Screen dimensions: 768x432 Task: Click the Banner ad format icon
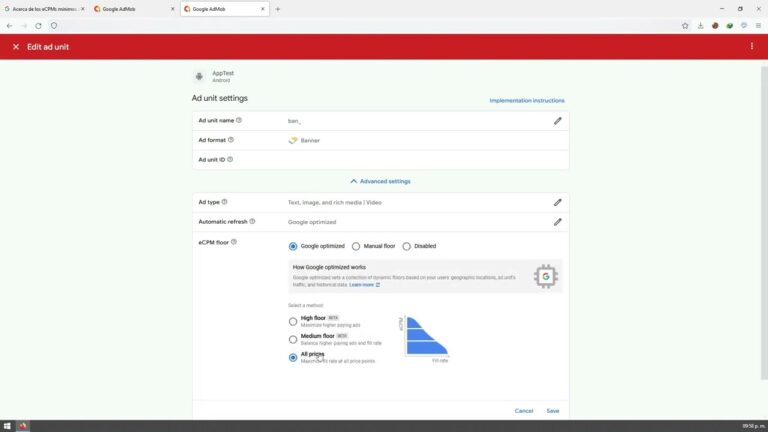coord(293,140)
